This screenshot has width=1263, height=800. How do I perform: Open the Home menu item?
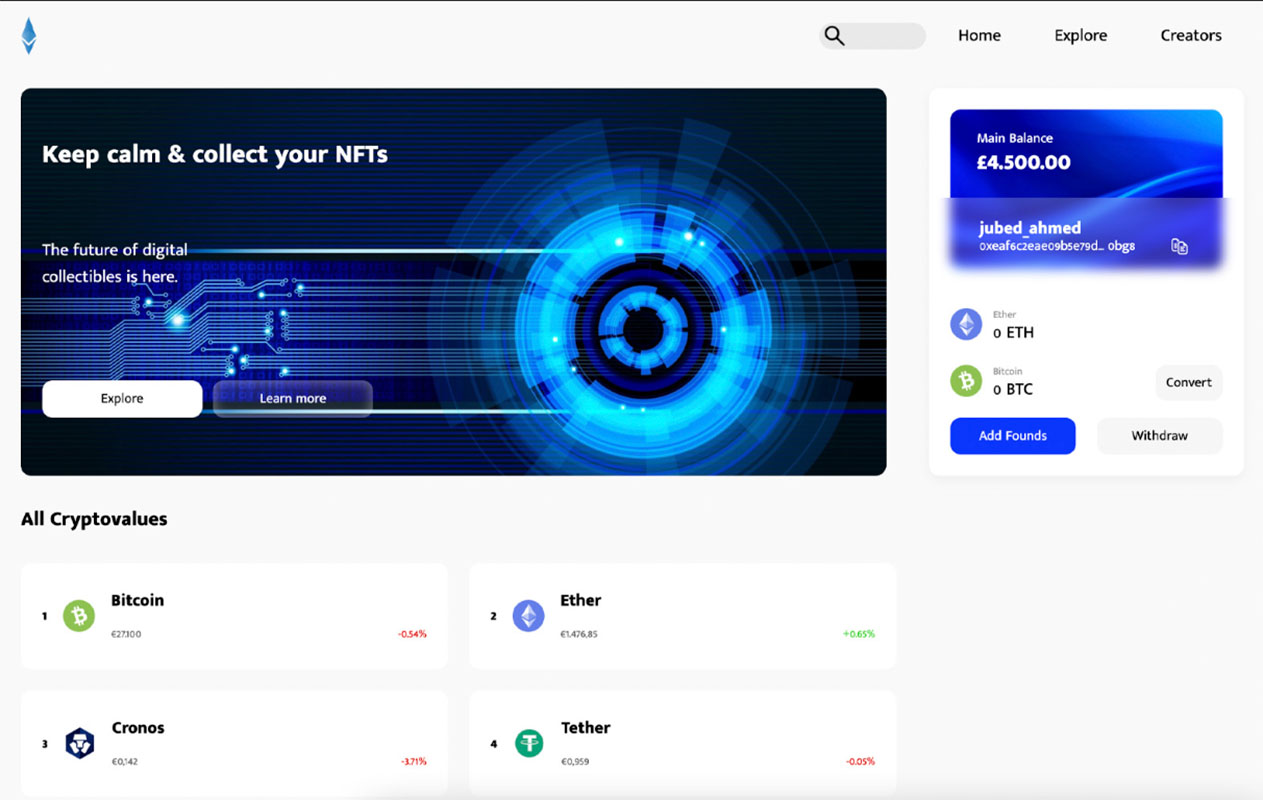tap(979, 36)
